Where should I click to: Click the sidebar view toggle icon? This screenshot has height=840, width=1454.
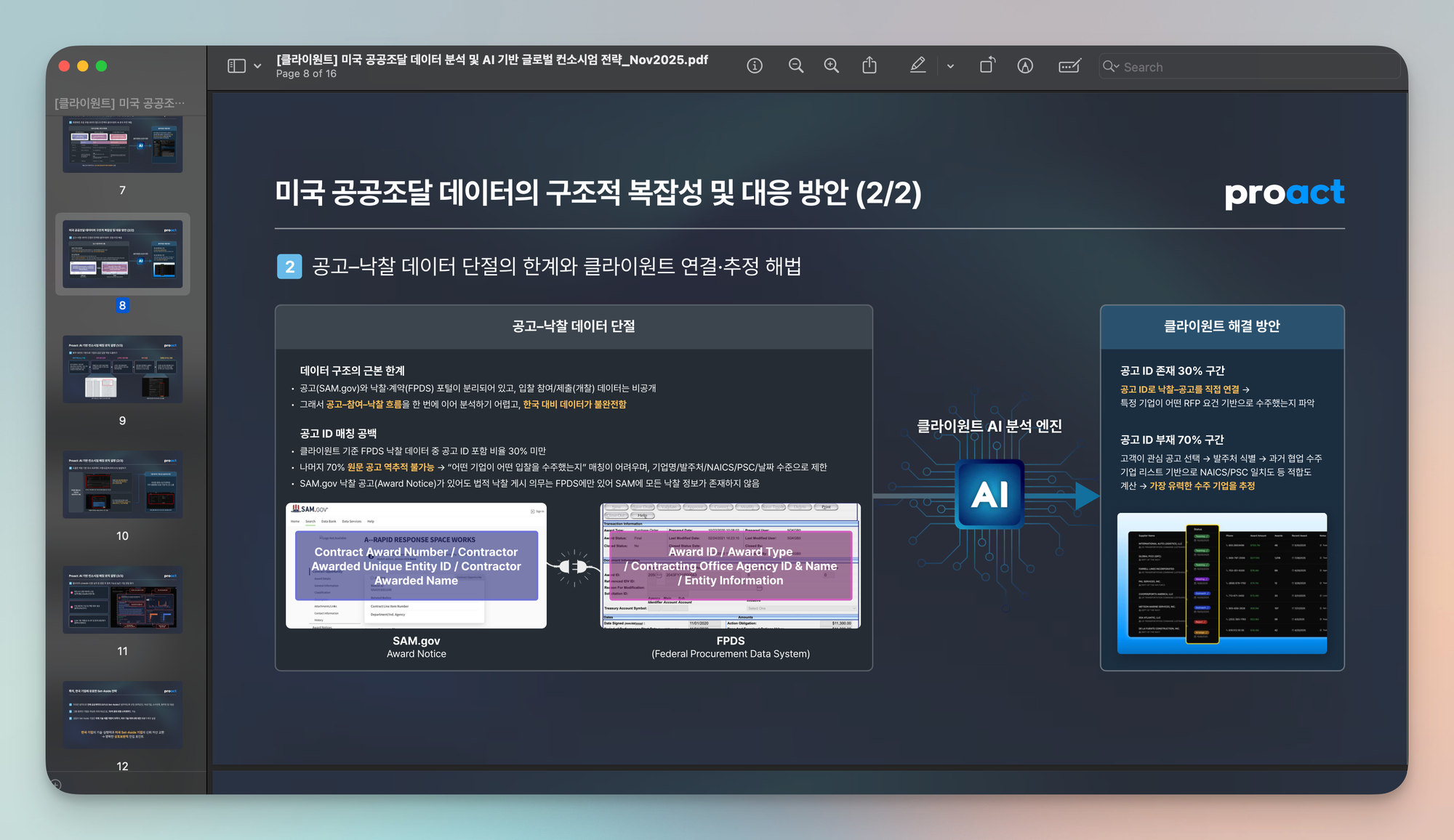coord(236,66)
